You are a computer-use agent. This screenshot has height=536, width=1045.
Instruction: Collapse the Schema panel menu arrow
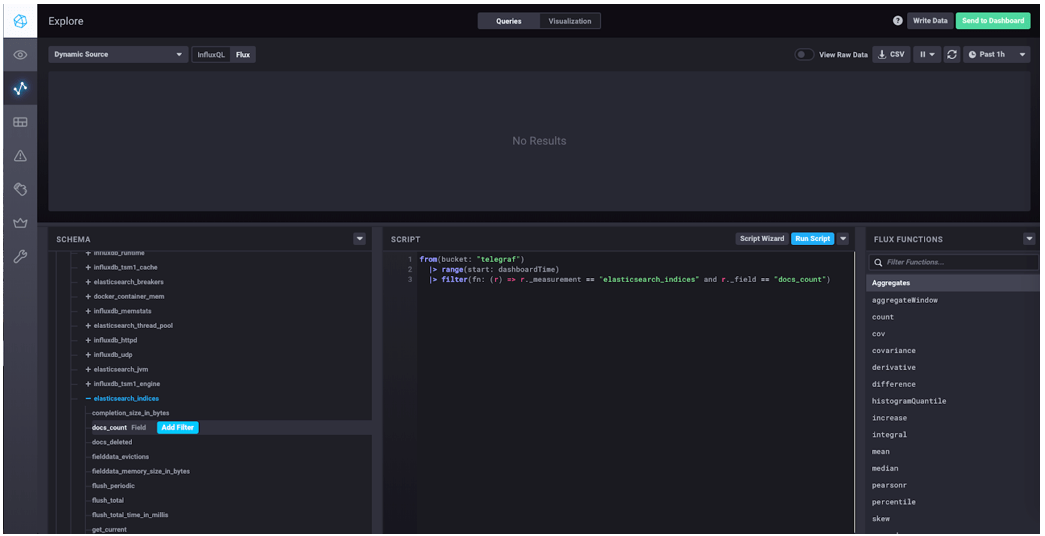click(x=360, y=239)
